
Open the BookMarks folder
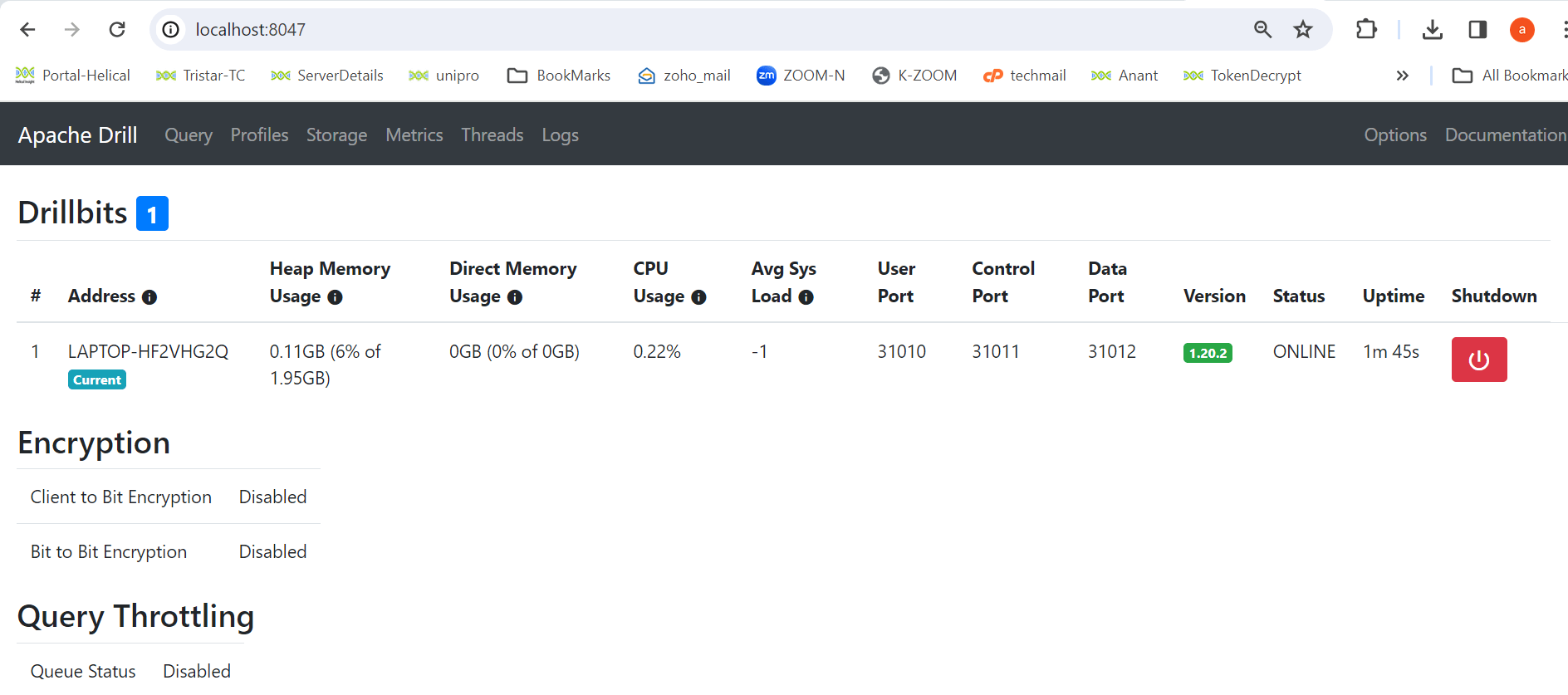559,76
